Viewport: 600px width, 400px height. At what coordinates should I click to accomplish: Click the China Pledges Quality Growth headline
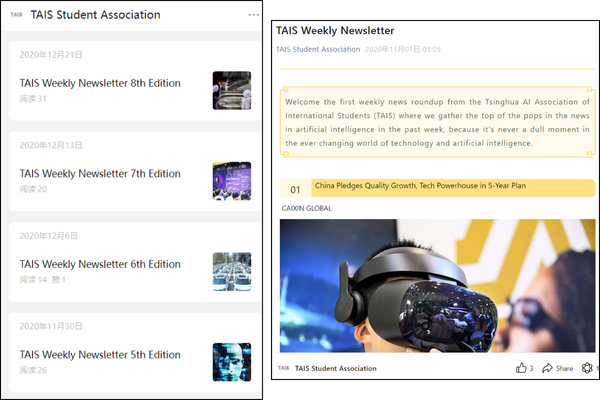(x=420, y=186)
